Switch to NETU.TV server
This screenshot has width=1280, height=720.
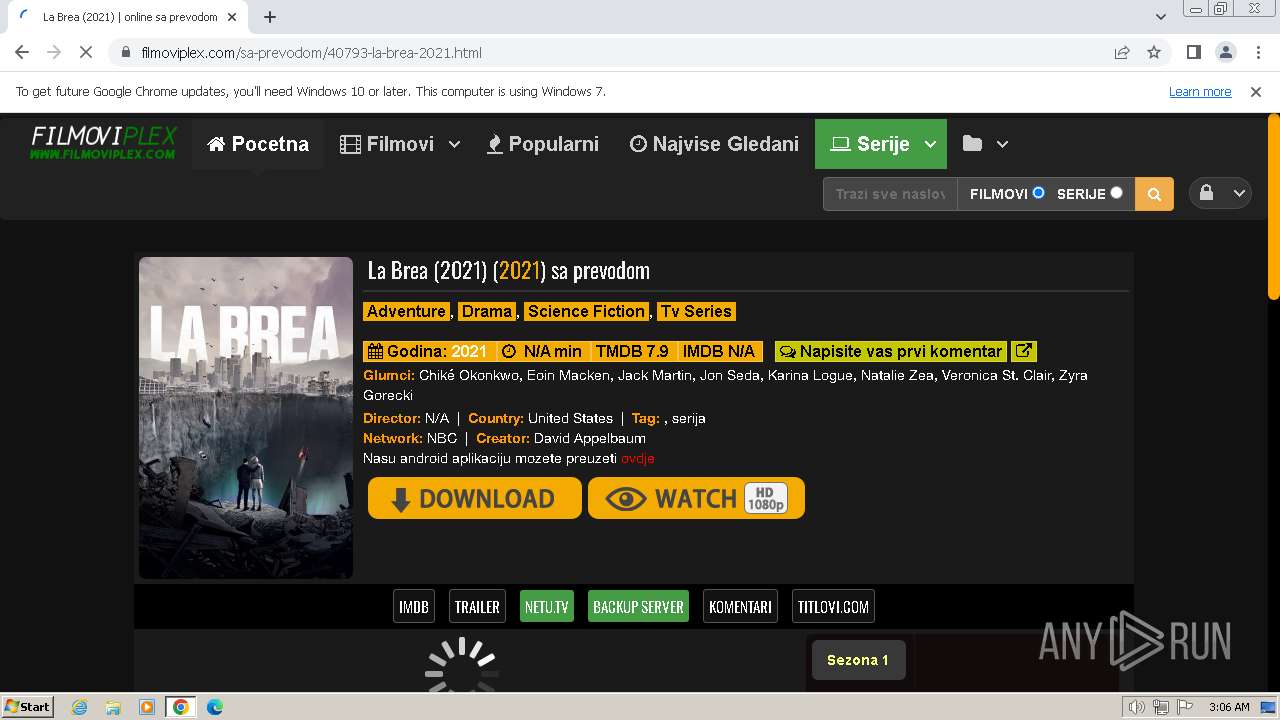coord(547,606)
